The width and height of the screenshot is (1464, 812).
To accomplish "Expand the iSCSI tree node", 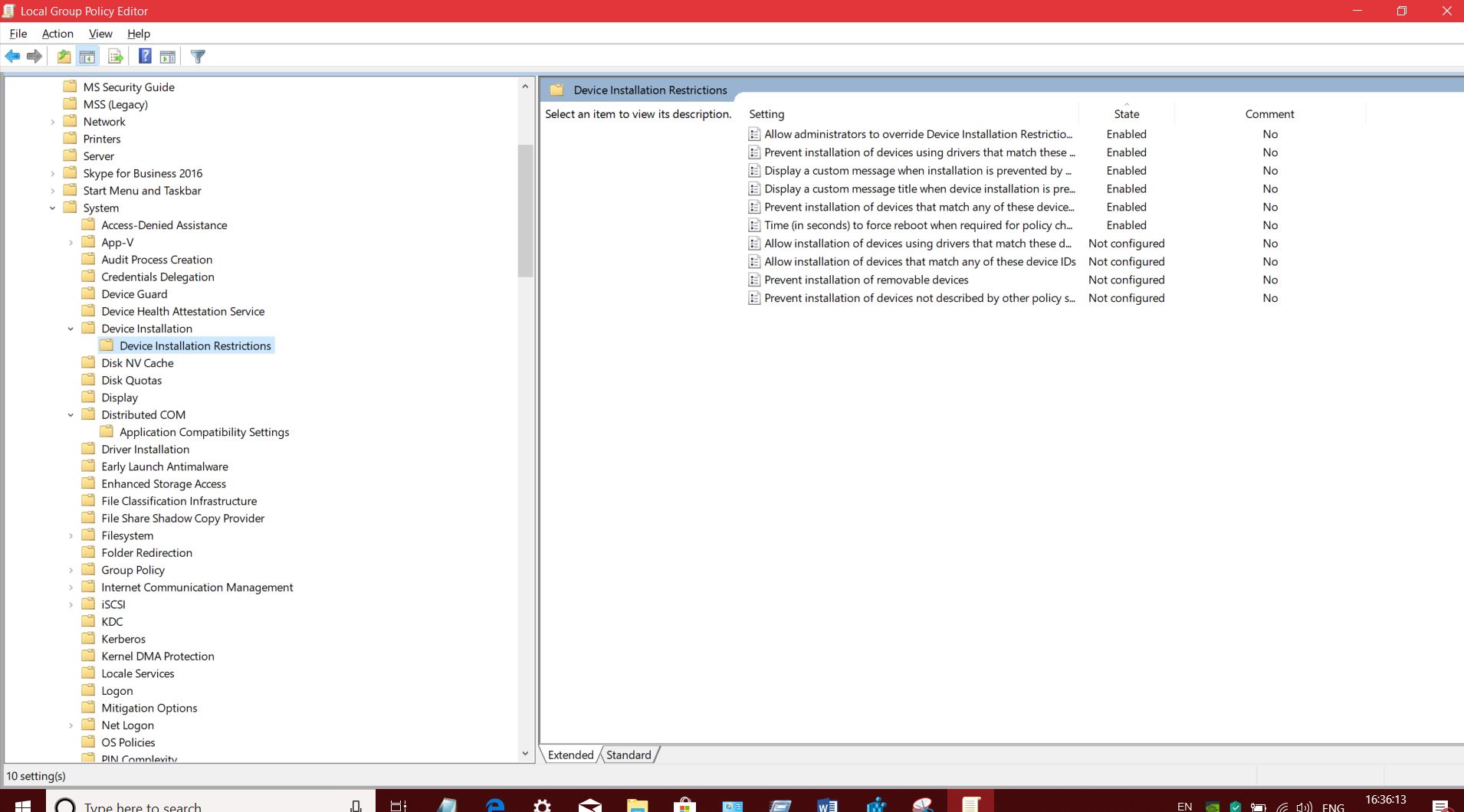I will tap(71, 604).
